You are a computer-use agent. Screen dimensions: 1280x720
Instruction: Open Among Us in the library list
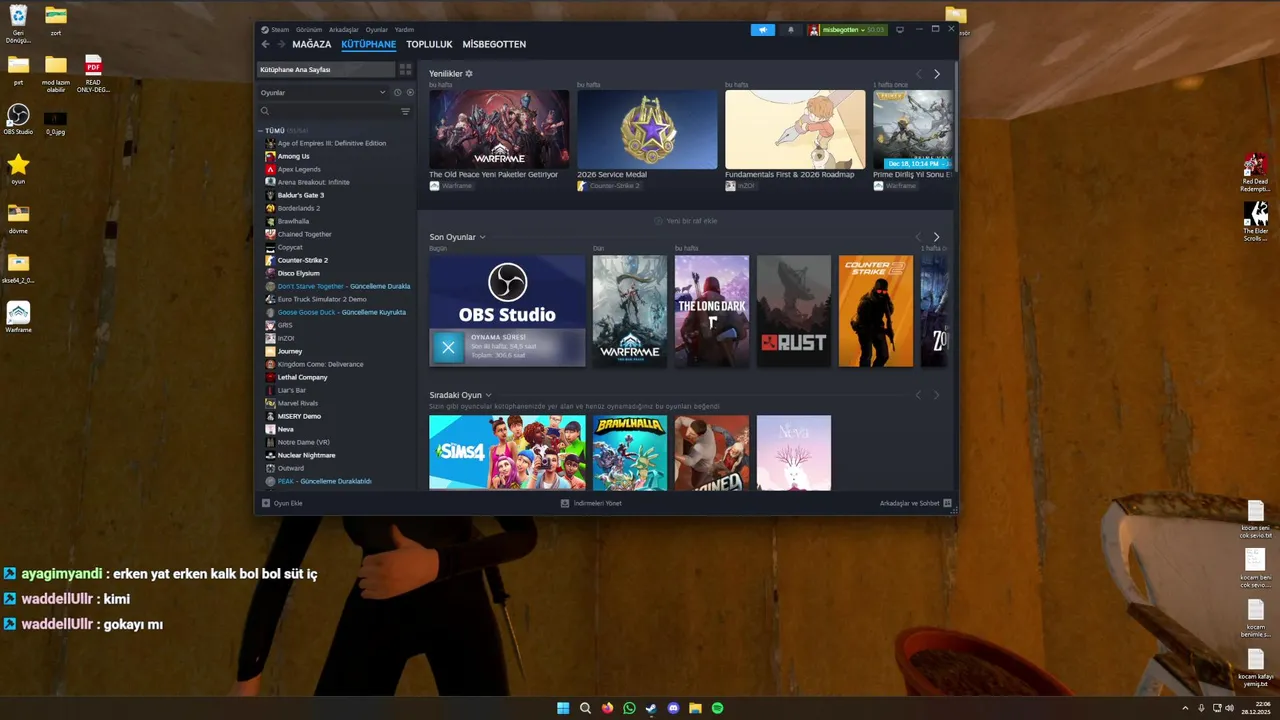(293, 156)
